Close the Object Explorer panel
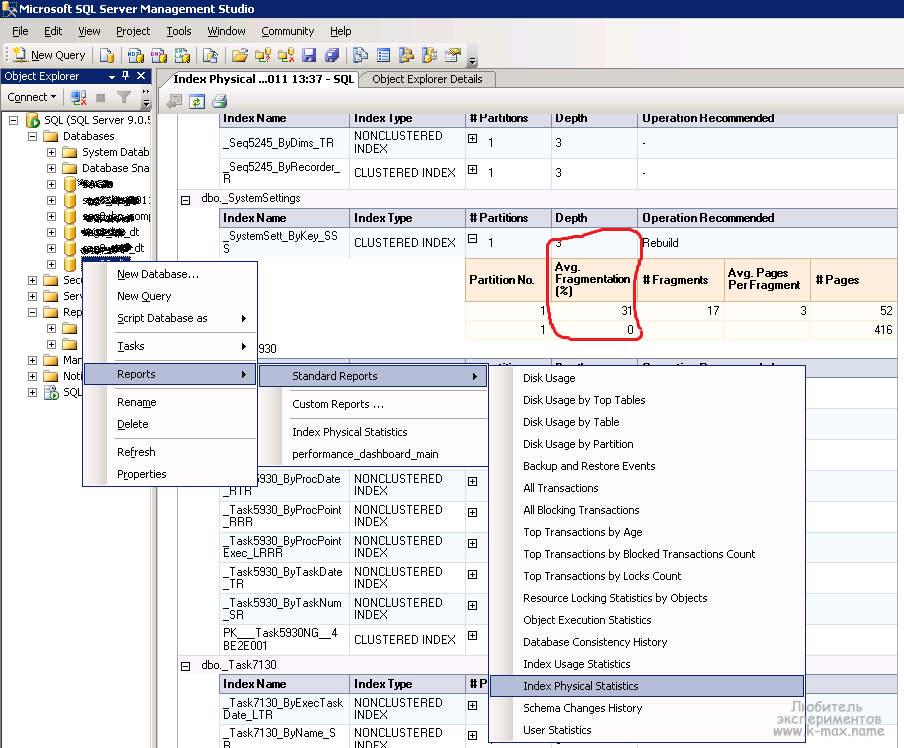The height and width of the screenshot is (748, 904). click(x=141, y=76)
